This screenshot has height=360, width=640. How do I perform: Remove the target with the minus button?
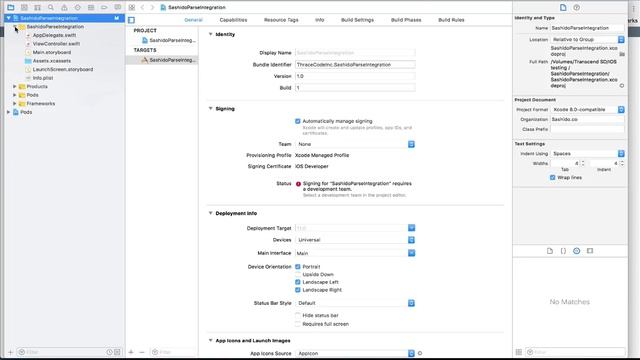tap(142, 352)
